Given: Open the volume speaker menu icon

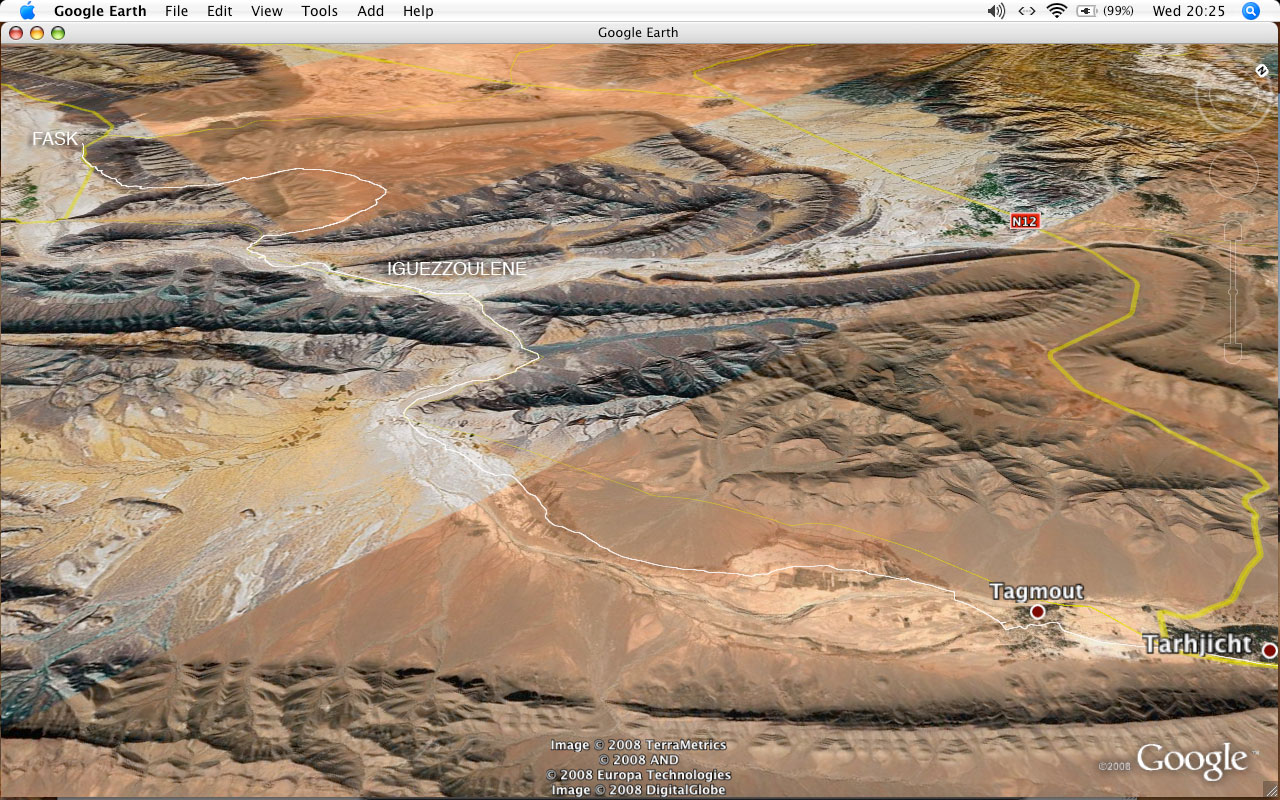Looking at the screenshot, I should 996,11.
